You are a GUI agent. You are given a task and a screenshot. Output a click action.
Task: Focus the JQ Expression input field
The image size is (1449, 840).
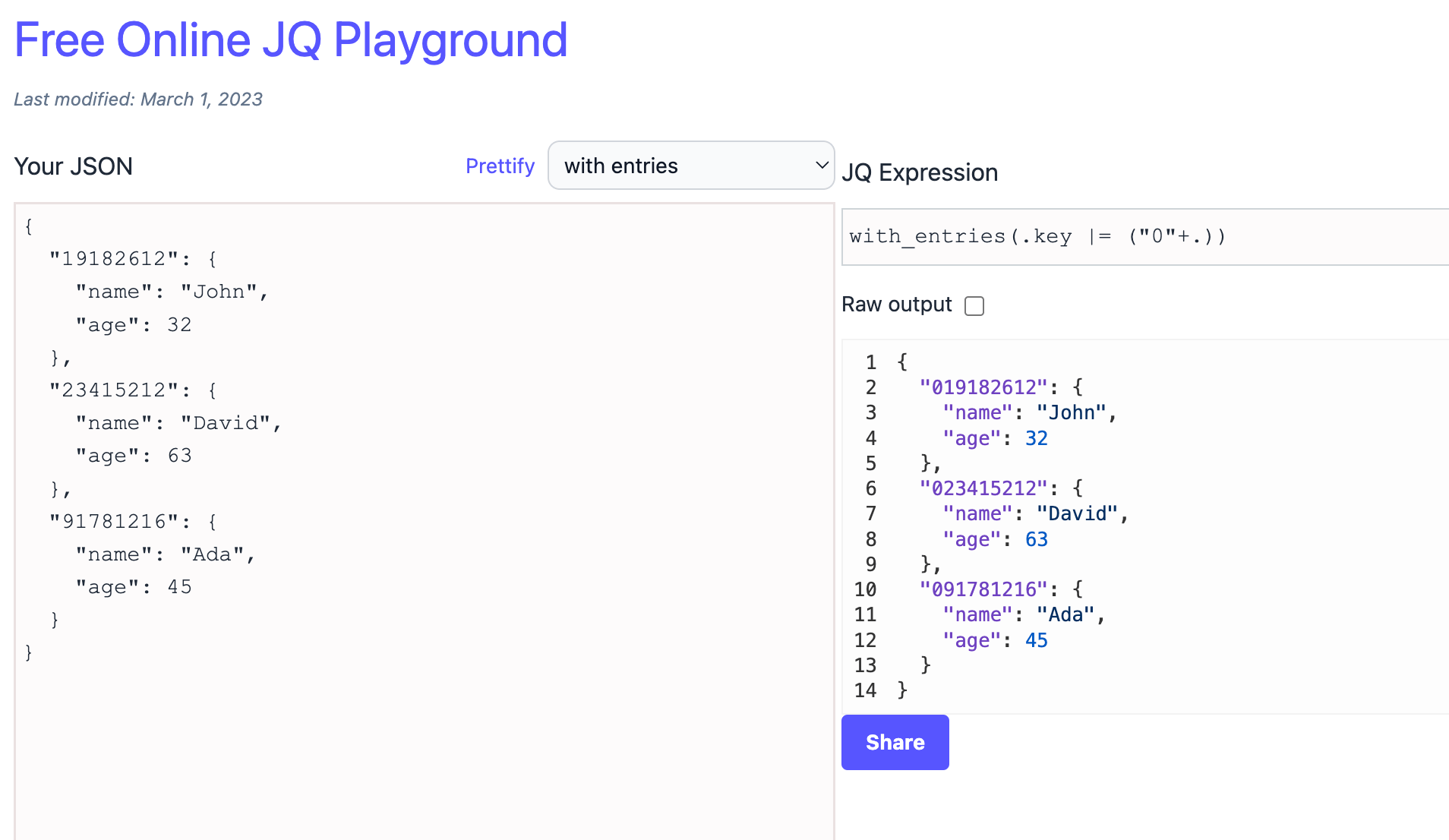(x=1145, y=237)
